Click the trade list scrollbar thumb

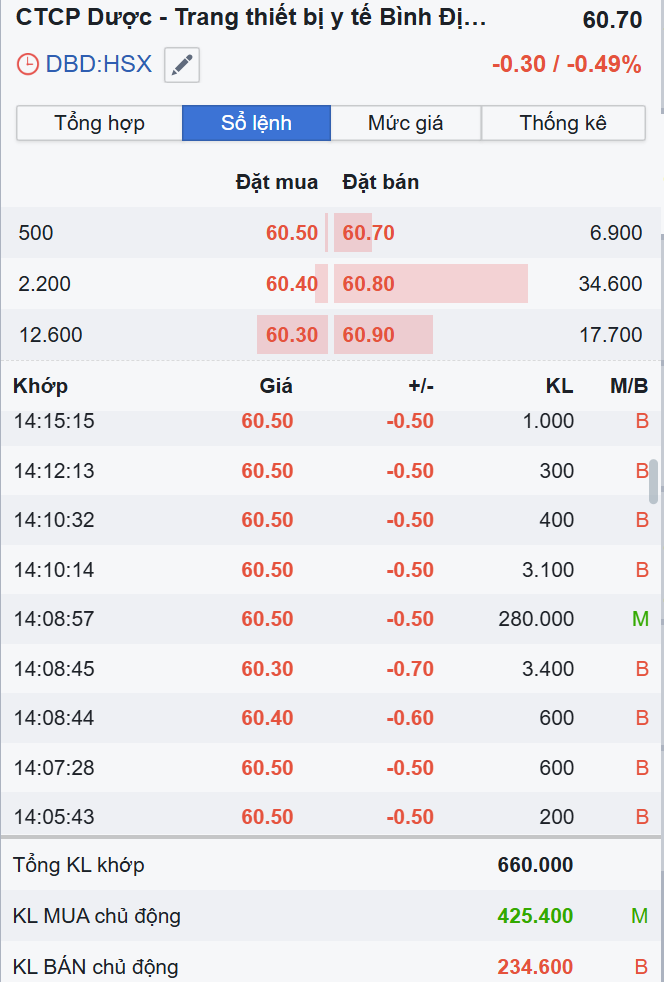[654, 482]
